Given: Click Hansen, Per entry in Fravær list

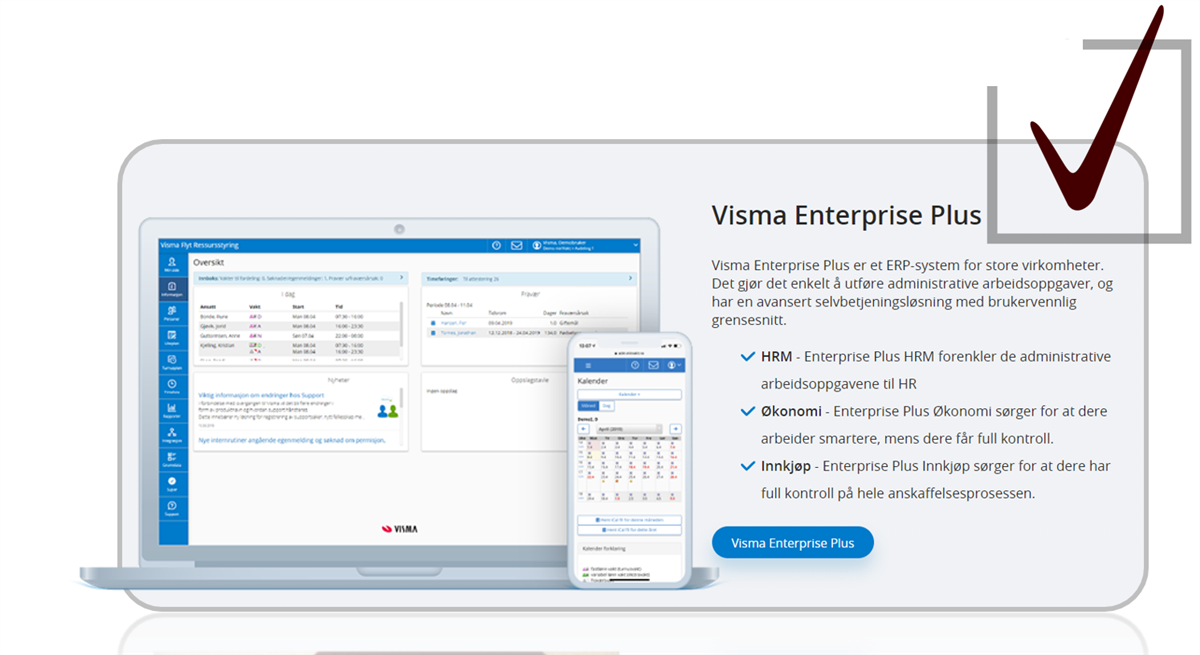Looking at the screenshot, I should click(453, 323).
